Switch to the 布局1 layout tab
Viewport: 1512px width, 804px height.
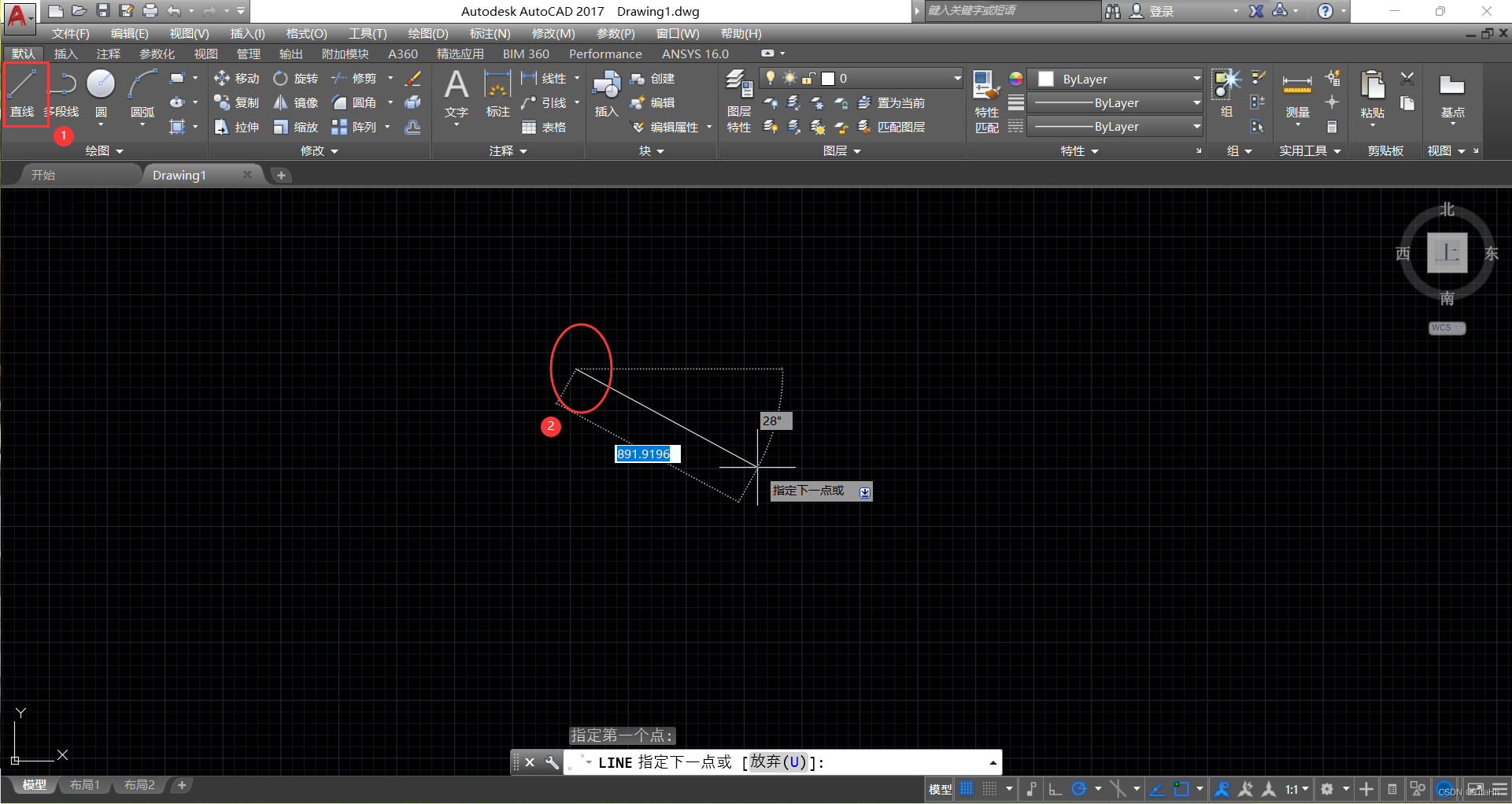tap(85, 785)
